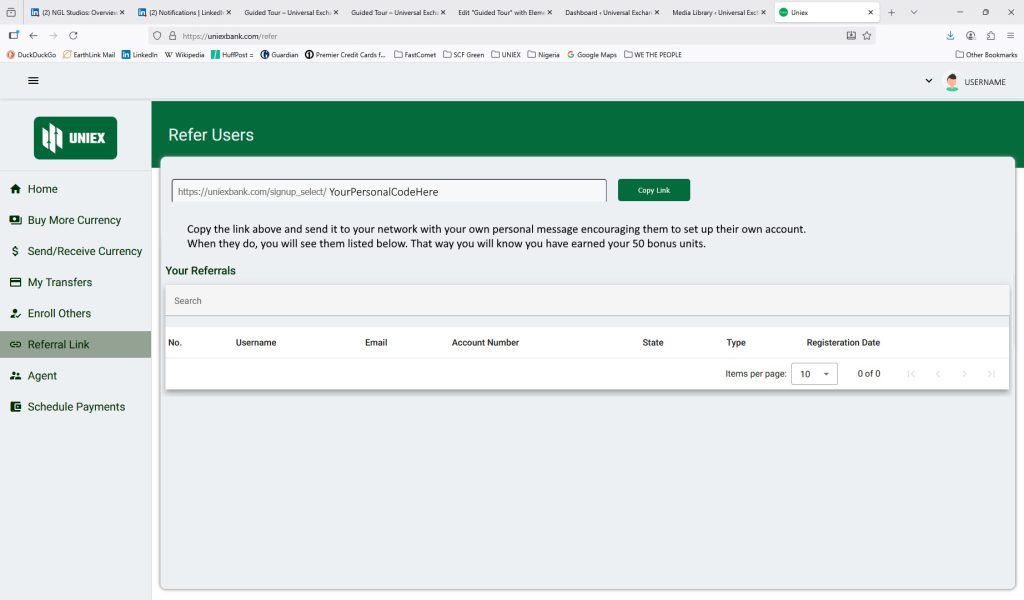Viewport: 1024px width, 600px height.
Task: Click the Home house icon in sidebar
Action: pos(15,189)
